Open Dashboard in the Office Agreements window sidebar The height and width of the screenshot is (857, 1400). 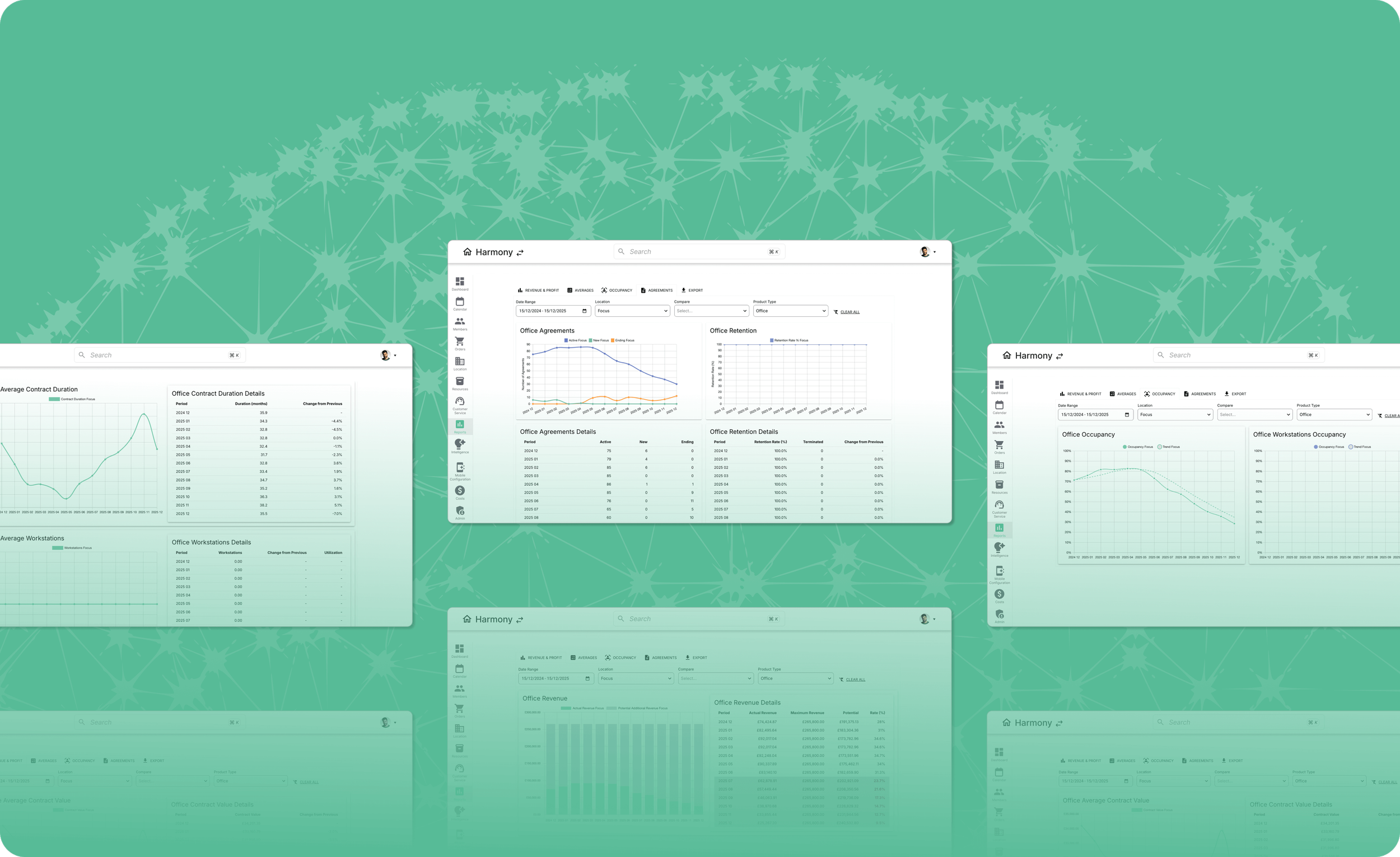pyautogui.click(x=460, y=282)
